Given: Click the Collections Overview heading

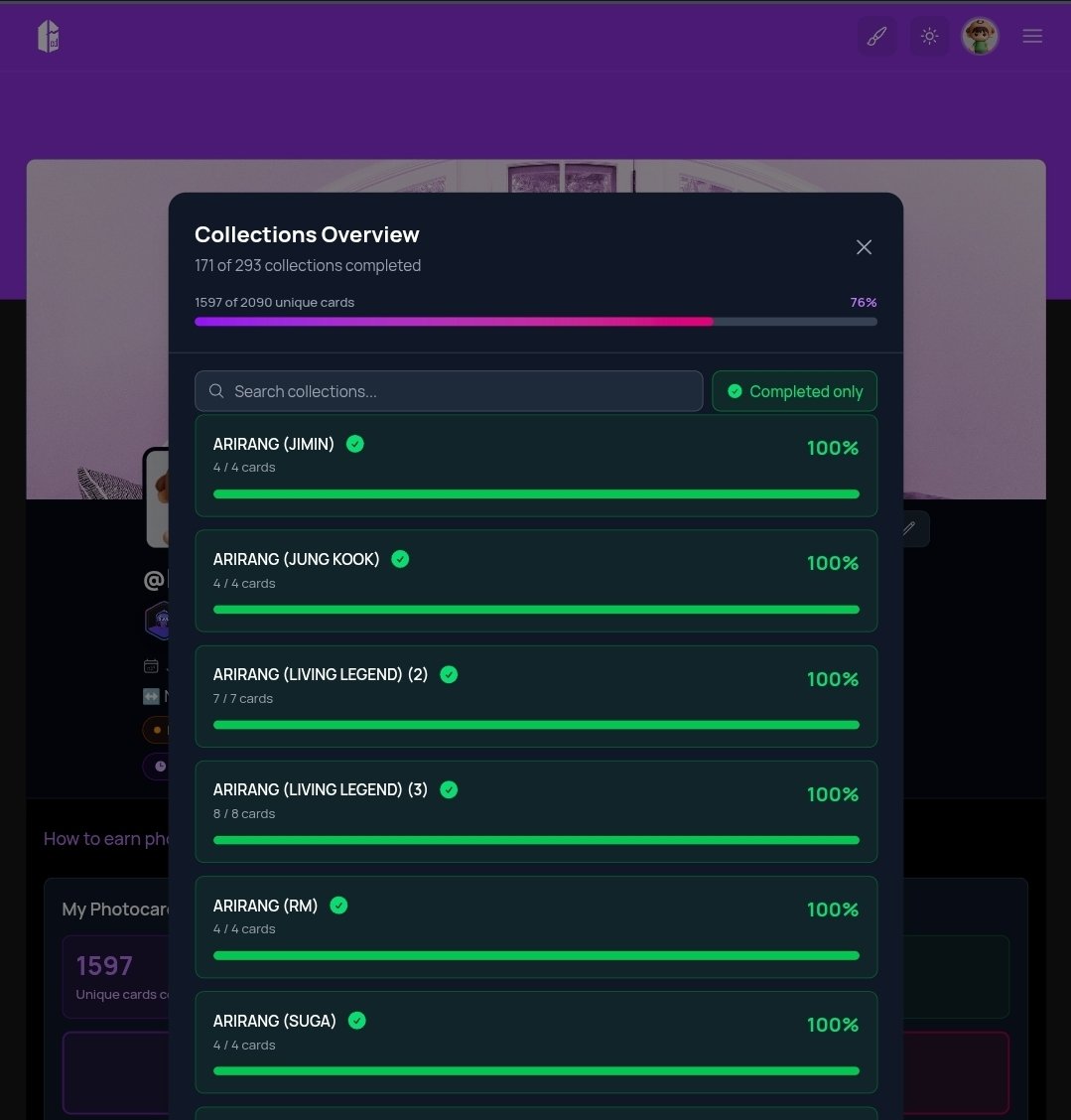Looking at the screenshot, I should [307, 234].
